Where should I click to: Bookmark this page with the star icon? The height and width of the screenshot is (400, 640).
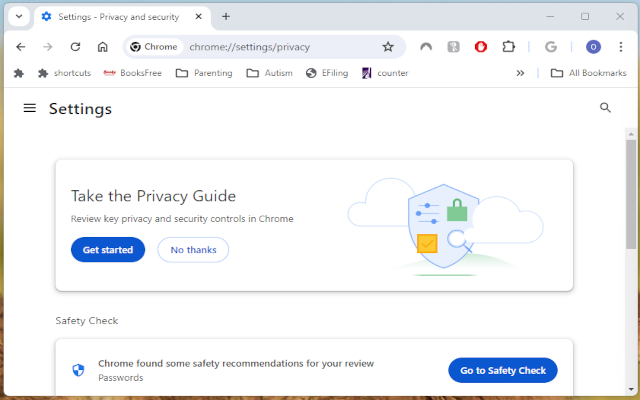coord(388,47)
